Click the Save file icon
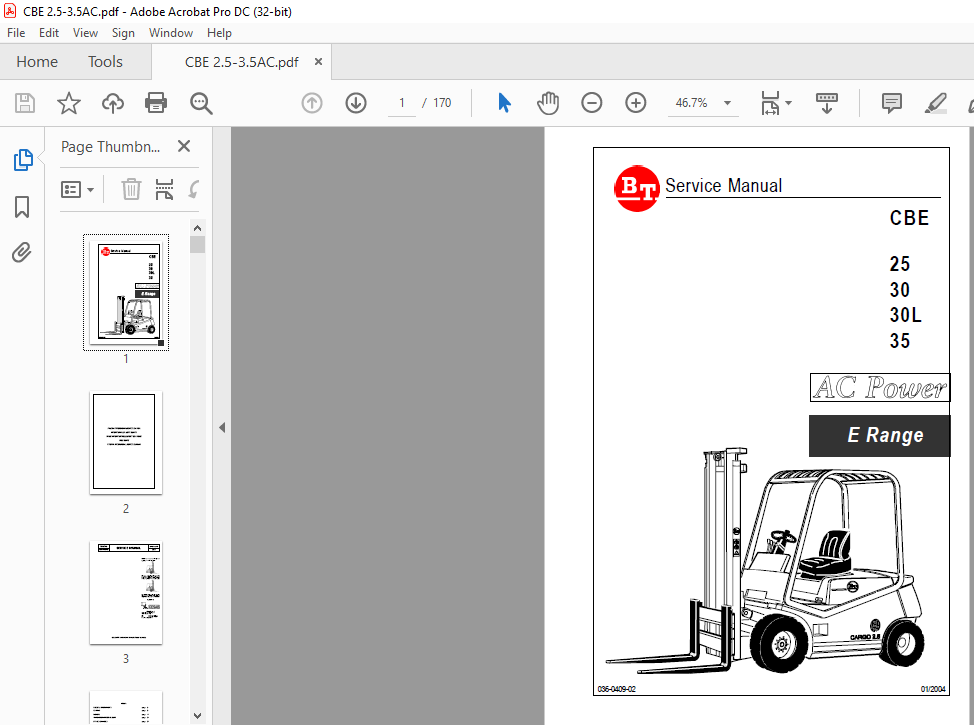The width and height of the screenshot is (974, 725). pyautogui.click(x=25, y=103)
